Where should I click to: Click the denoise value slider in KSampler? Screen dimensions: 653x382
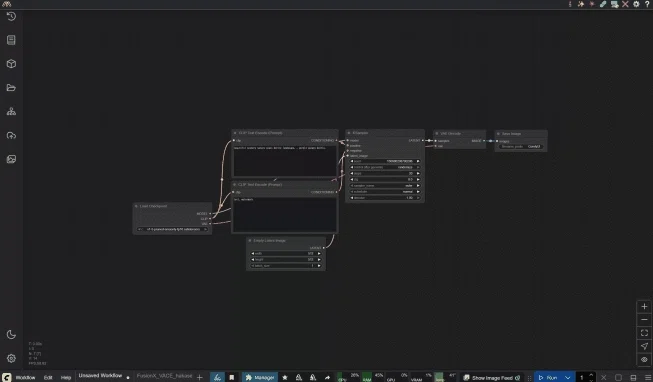385,198
